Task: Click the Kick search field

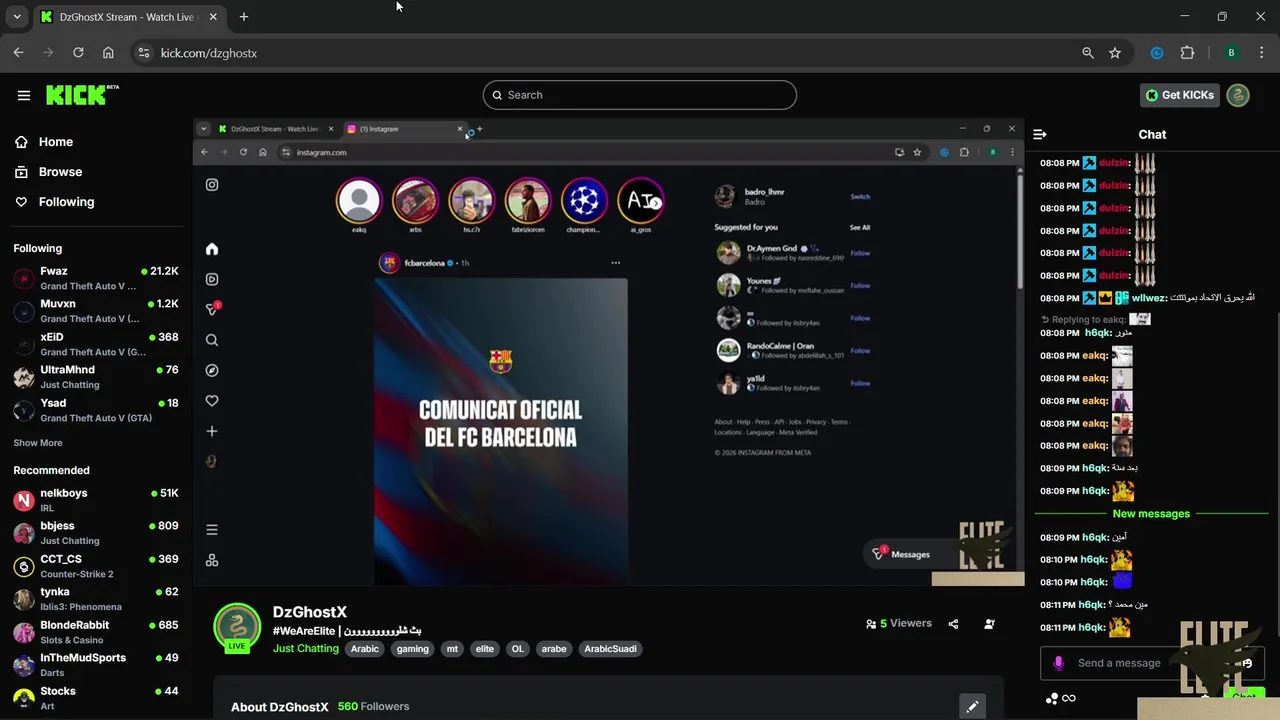Action: [640, 95]
